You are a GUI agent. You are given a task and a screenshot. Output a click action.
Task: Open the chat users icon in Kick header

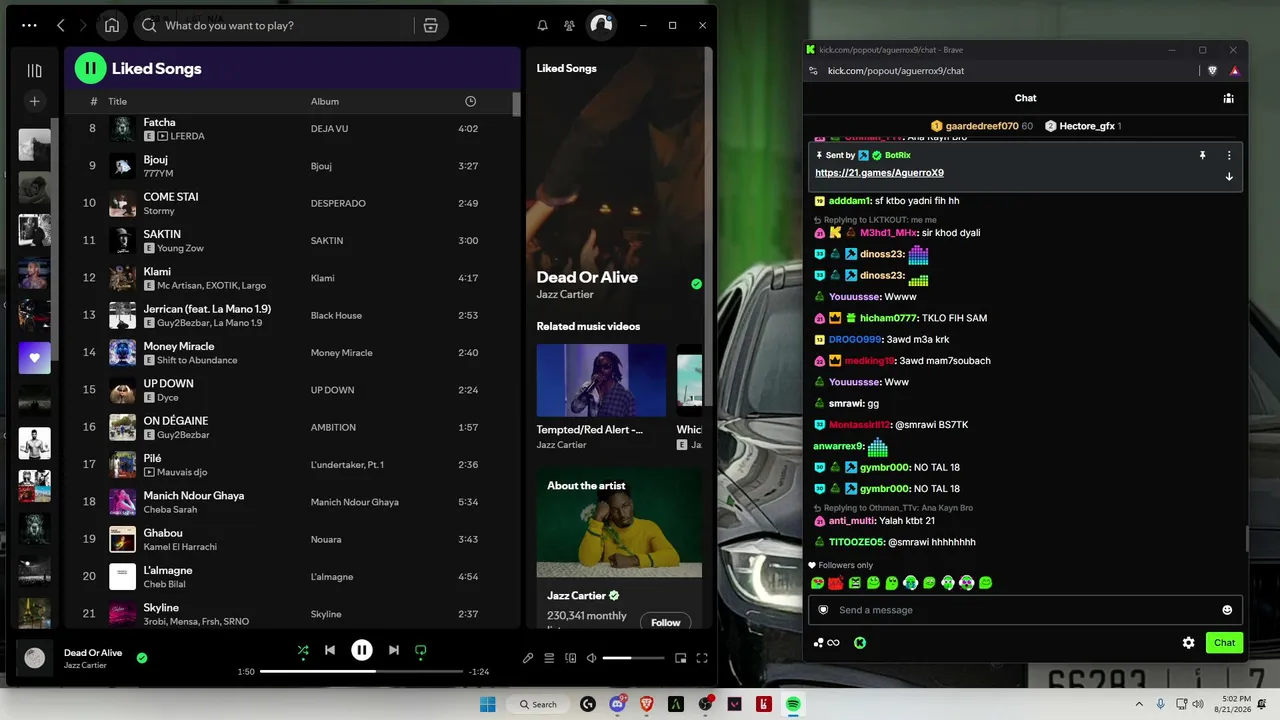1228,98
